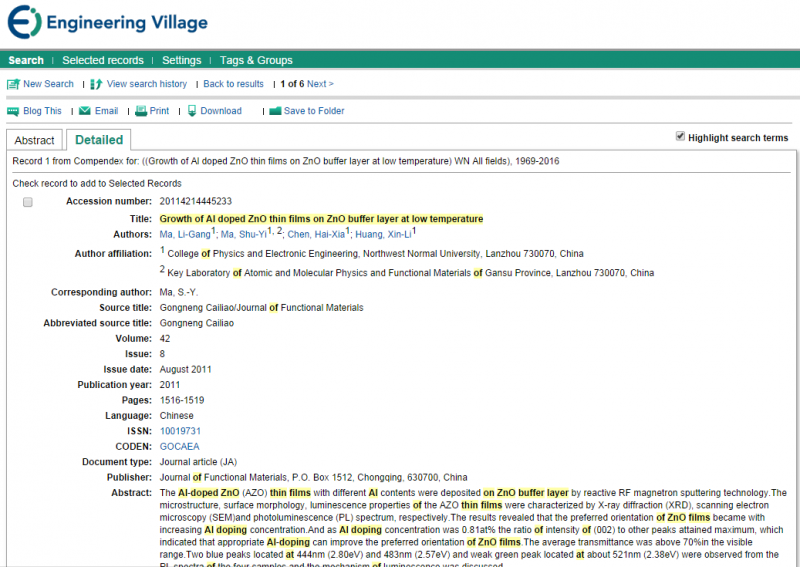
Task: Open the View search history link
Action: pos(147,84)
